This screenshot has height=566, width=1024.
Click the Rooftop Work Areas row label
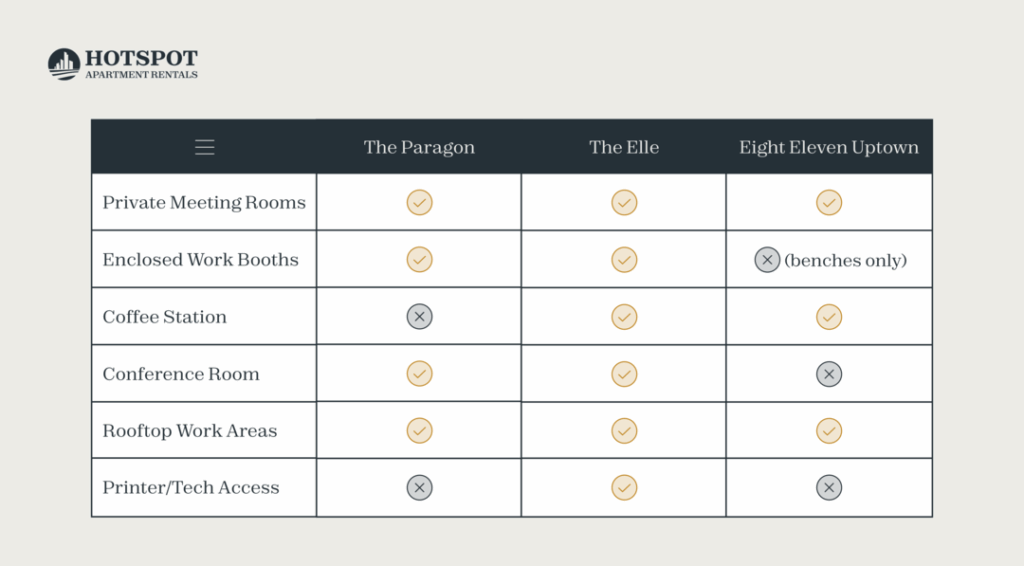[x=190, y=431]
